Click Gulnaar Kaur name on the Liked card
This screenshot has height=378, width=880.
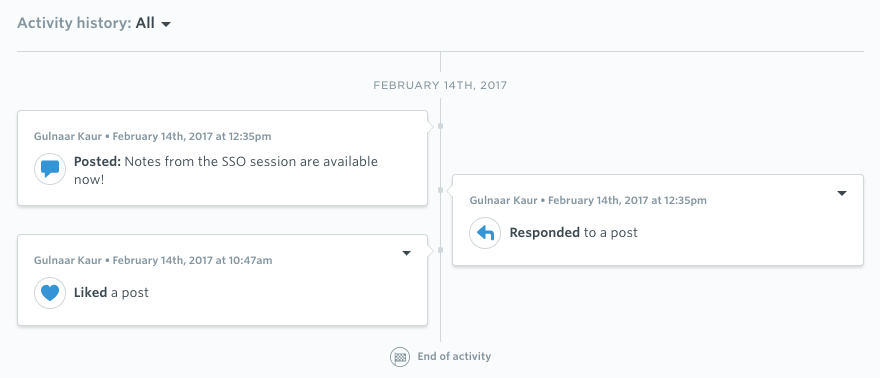pos(68,260)
